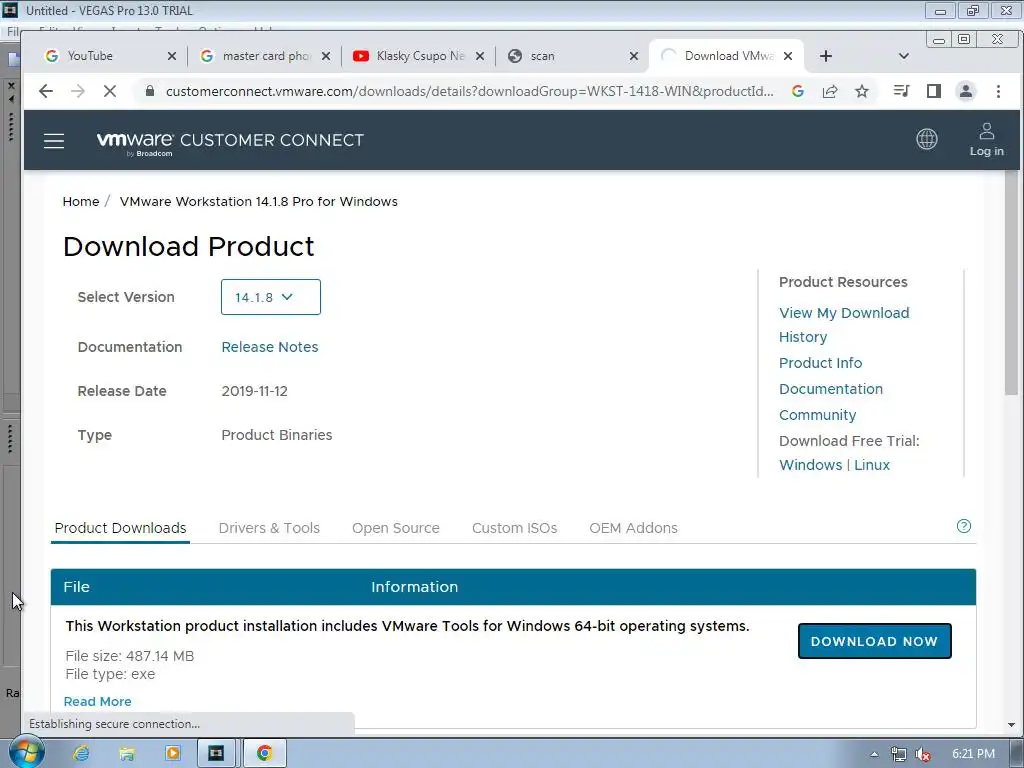Stop loading the page with the X button

pos(110,91)
